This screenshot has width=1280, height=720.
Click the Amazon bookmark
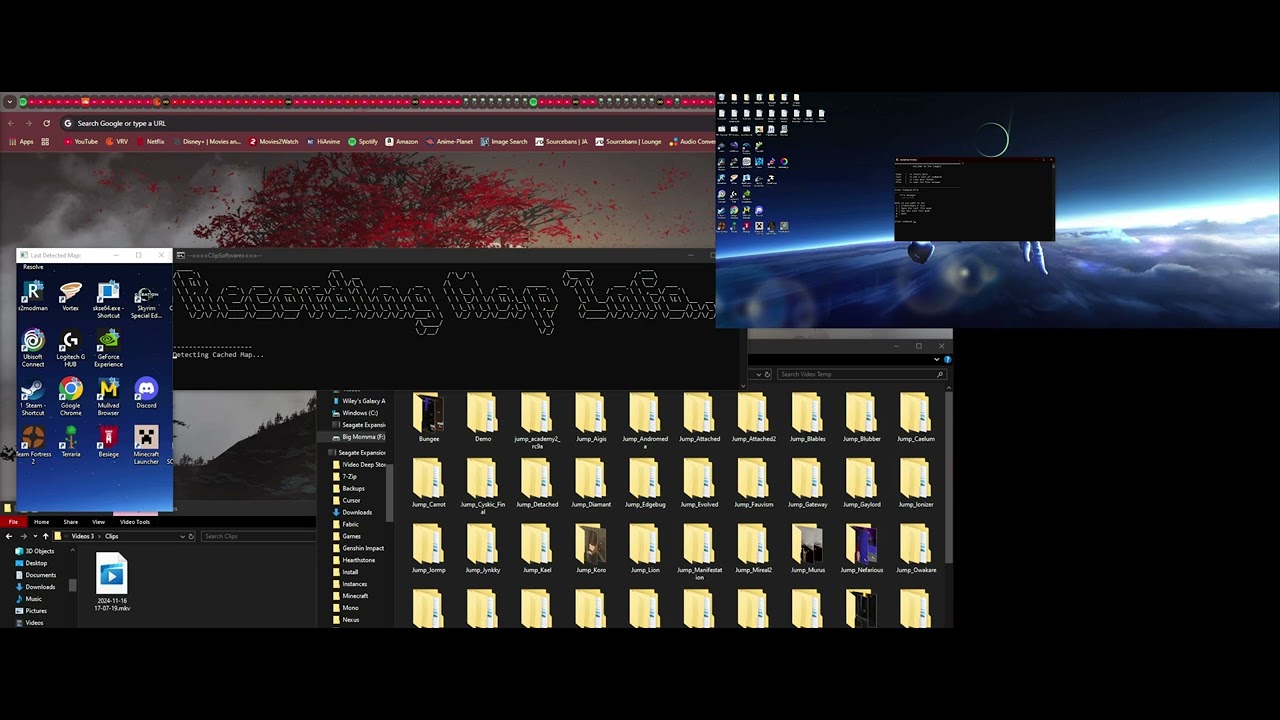tap(401, 142)
